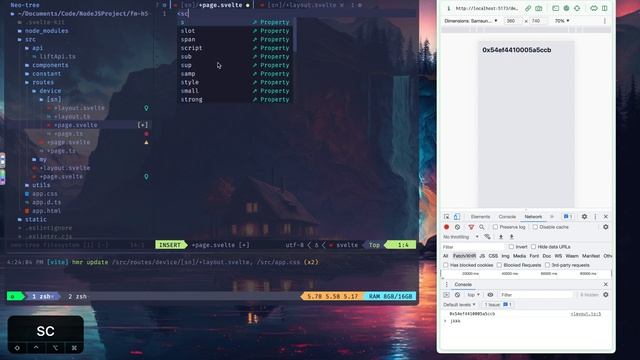Select the 2 zsh terminal tab

coord(77,296)
